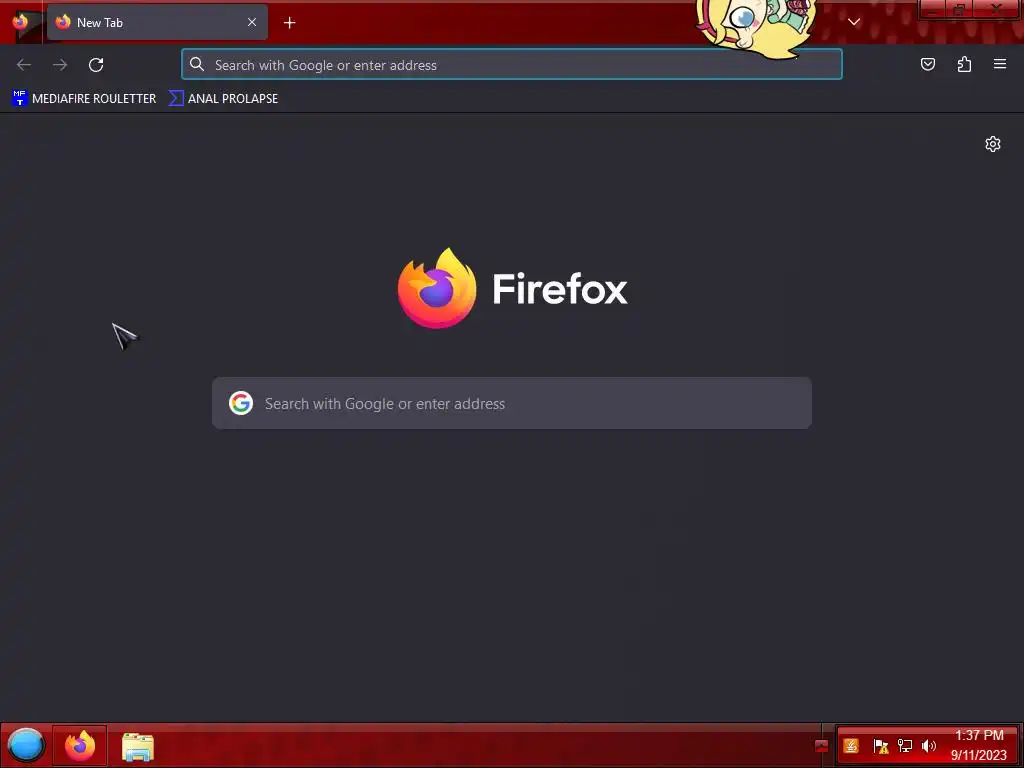Image resolution: width=1024 pixels, height=768 pixels.
Task: Click the forward navigation arrow
Action: click(60, 65)
